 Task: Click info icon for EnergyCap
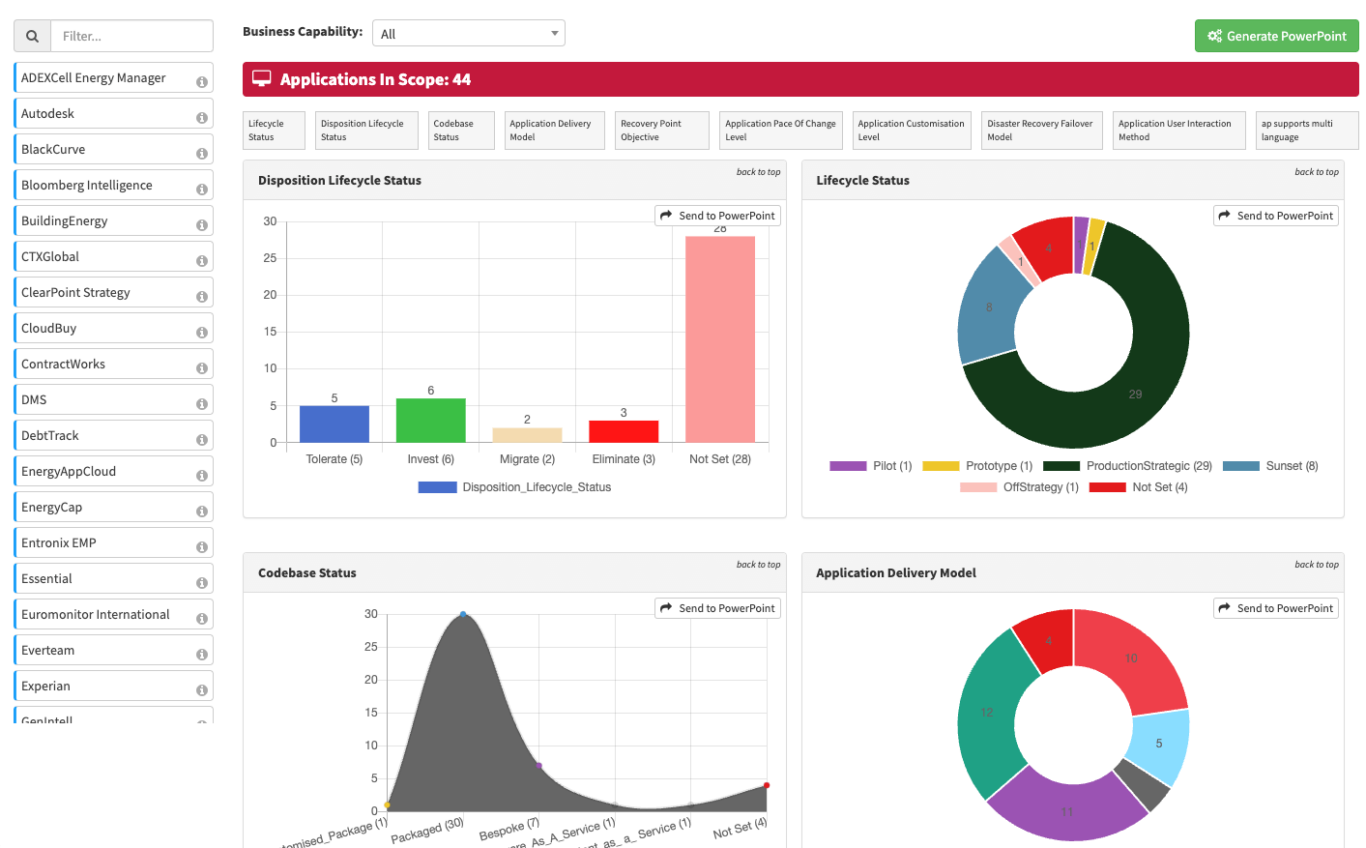[202, 511]
